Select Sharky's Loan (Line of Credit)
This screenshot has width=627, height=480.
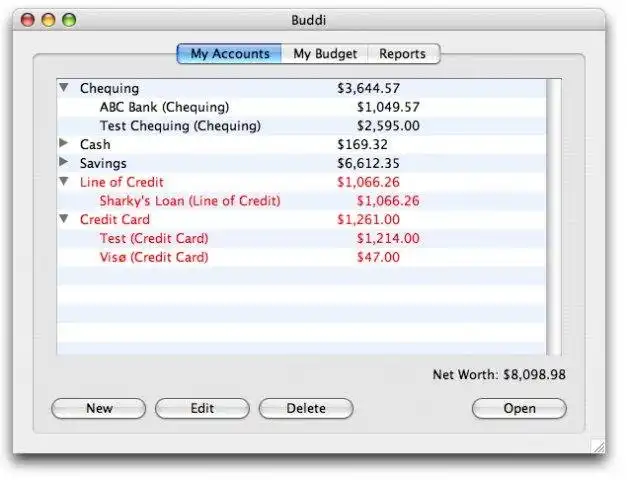tap(302, 201)
